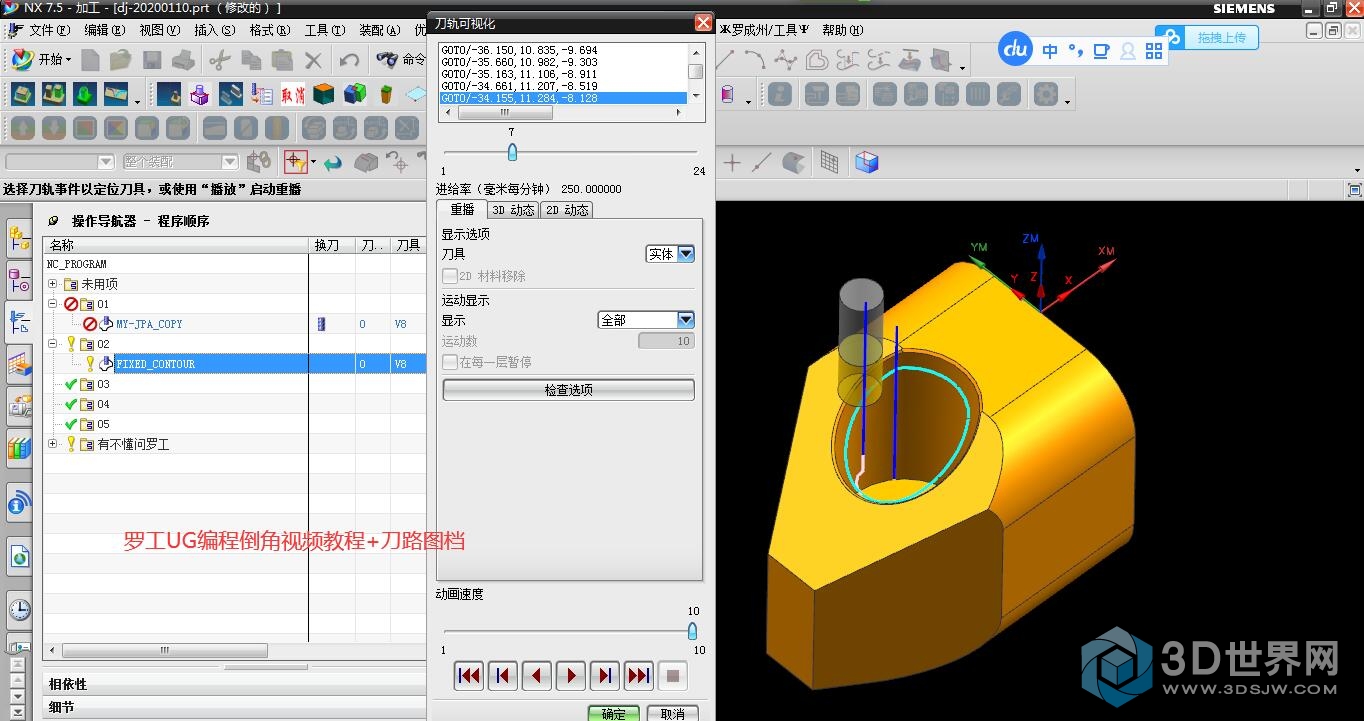
Task: Expand the 有不懂问罗工 tree node
Action: coord(53,444)
